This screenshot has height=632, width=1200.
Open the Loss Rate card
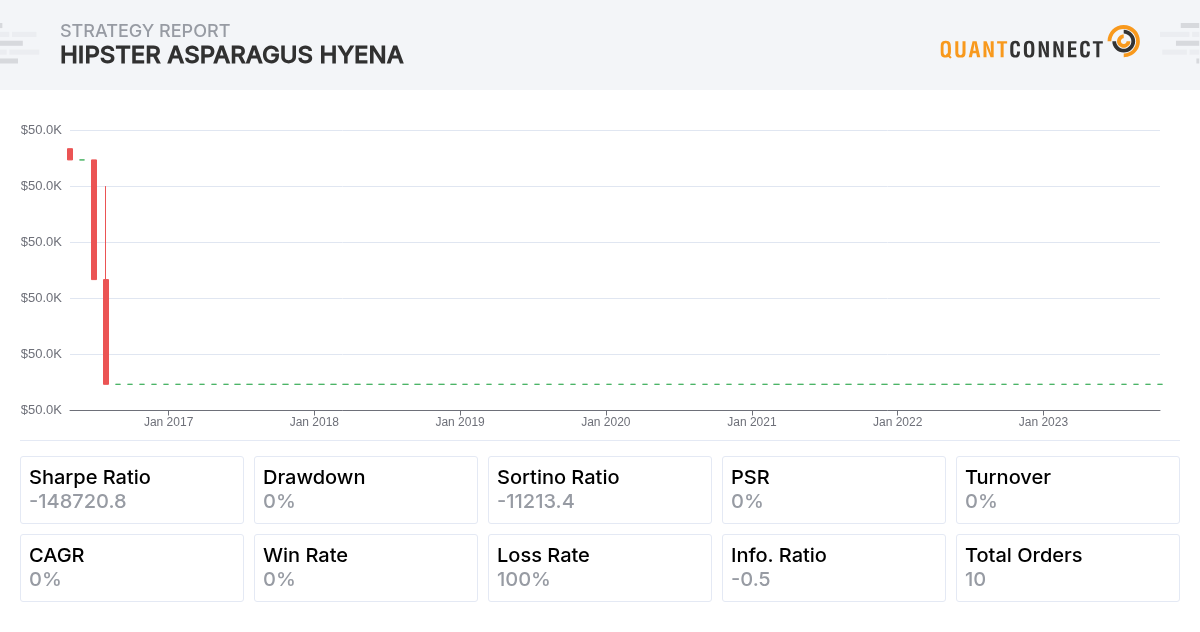[600, 568]
